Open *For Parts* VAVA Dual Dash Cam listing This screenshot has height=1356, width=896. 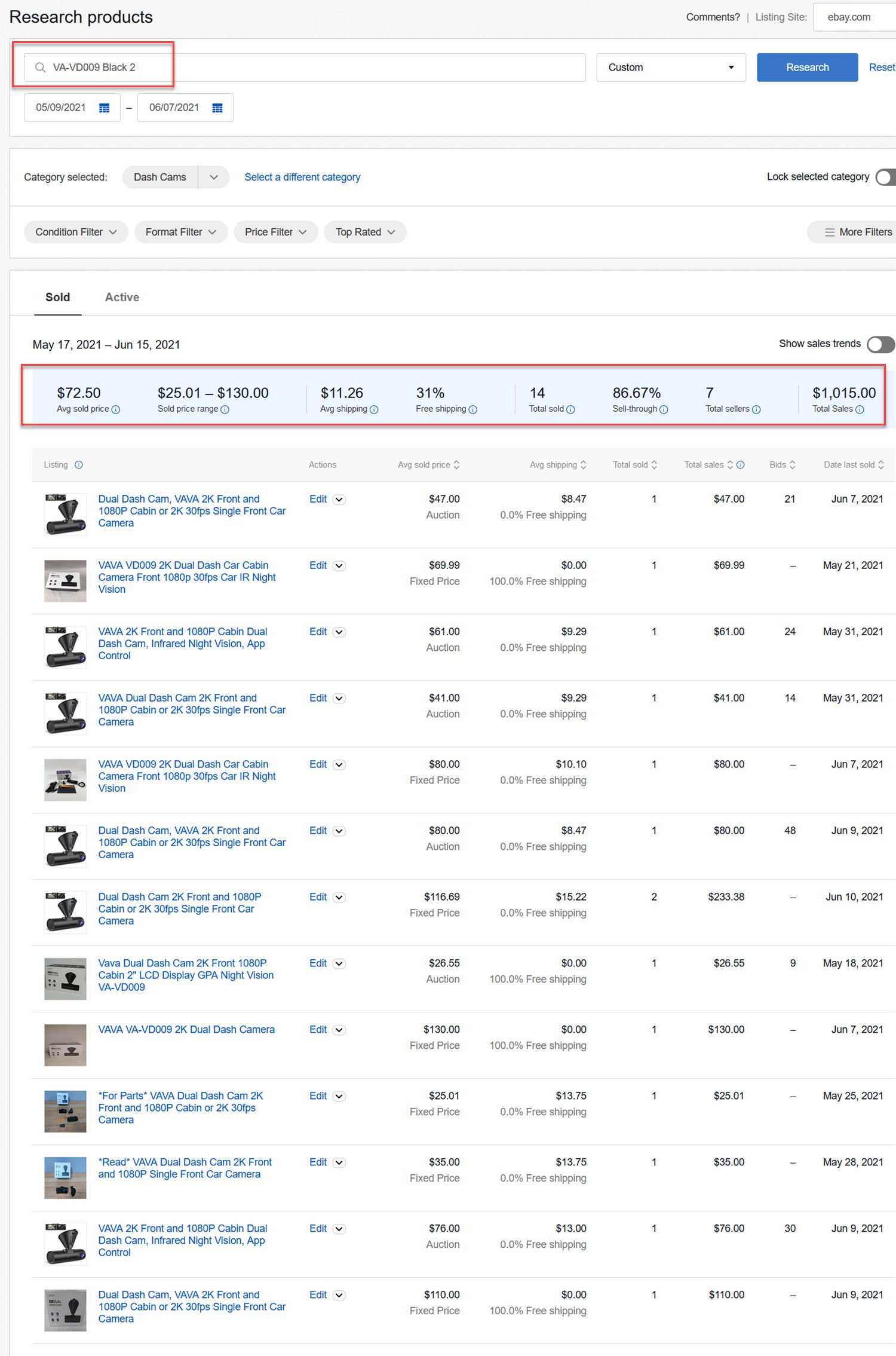pos(180,1108)
